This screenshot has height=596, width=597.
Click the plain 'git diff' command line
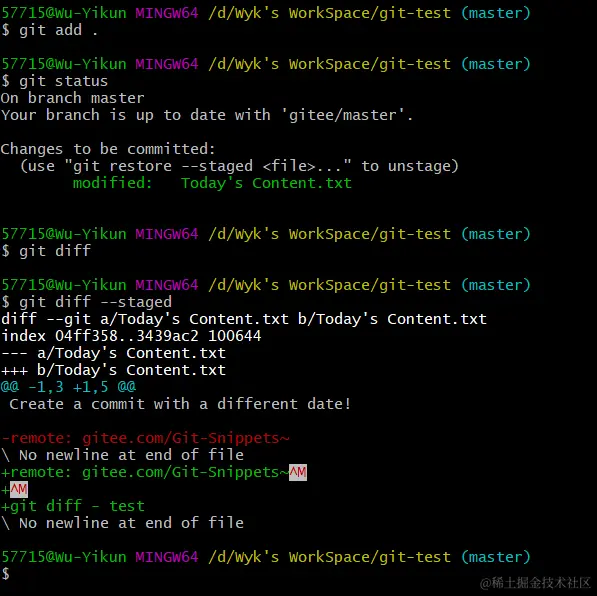(x=46, y=251)
